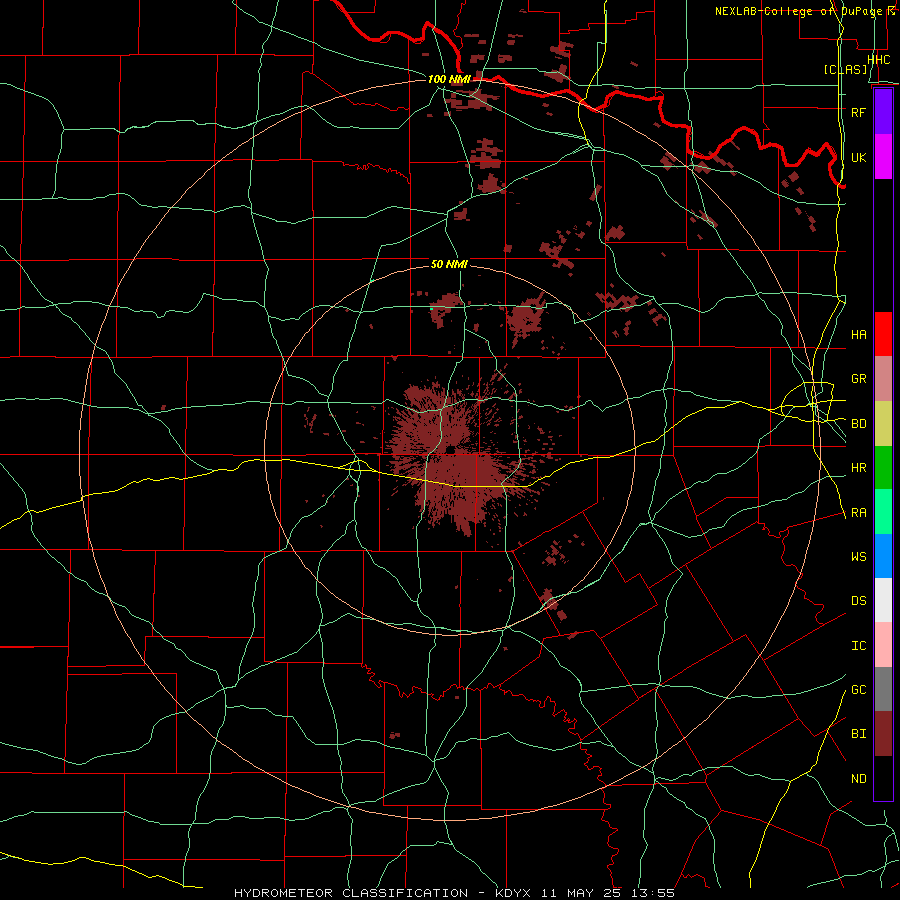The height and width of the screenshot is (900, 900).
Task: Click the HR legend label
Action: [x=858, y=468]
